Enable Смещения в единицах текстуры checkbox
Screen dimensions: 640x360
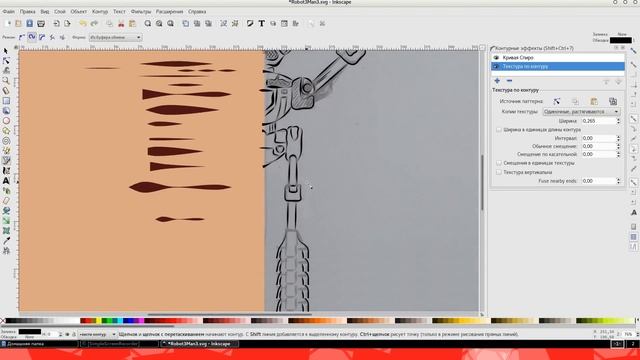pos(499,163)
